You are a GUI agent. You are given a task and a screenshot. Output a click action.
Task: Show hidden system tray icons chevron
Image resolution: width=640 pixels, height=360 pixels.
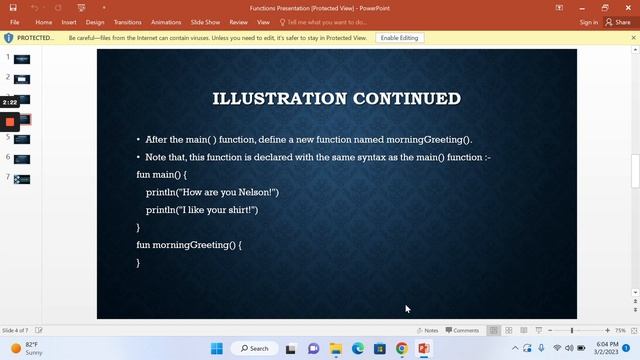pos(515,348)
